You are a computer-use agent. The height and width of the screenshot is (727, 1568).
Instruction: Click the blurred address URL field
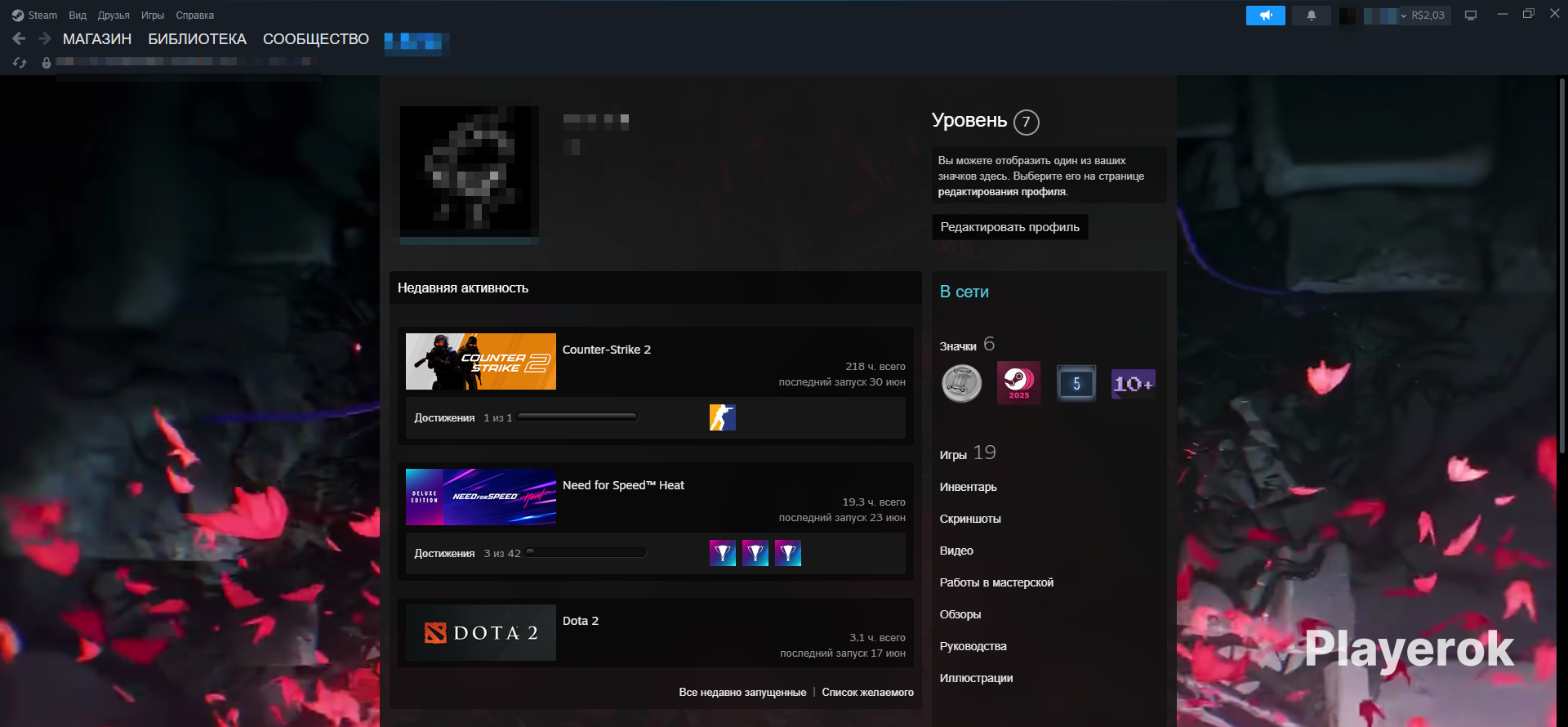[x=188, y=62]
